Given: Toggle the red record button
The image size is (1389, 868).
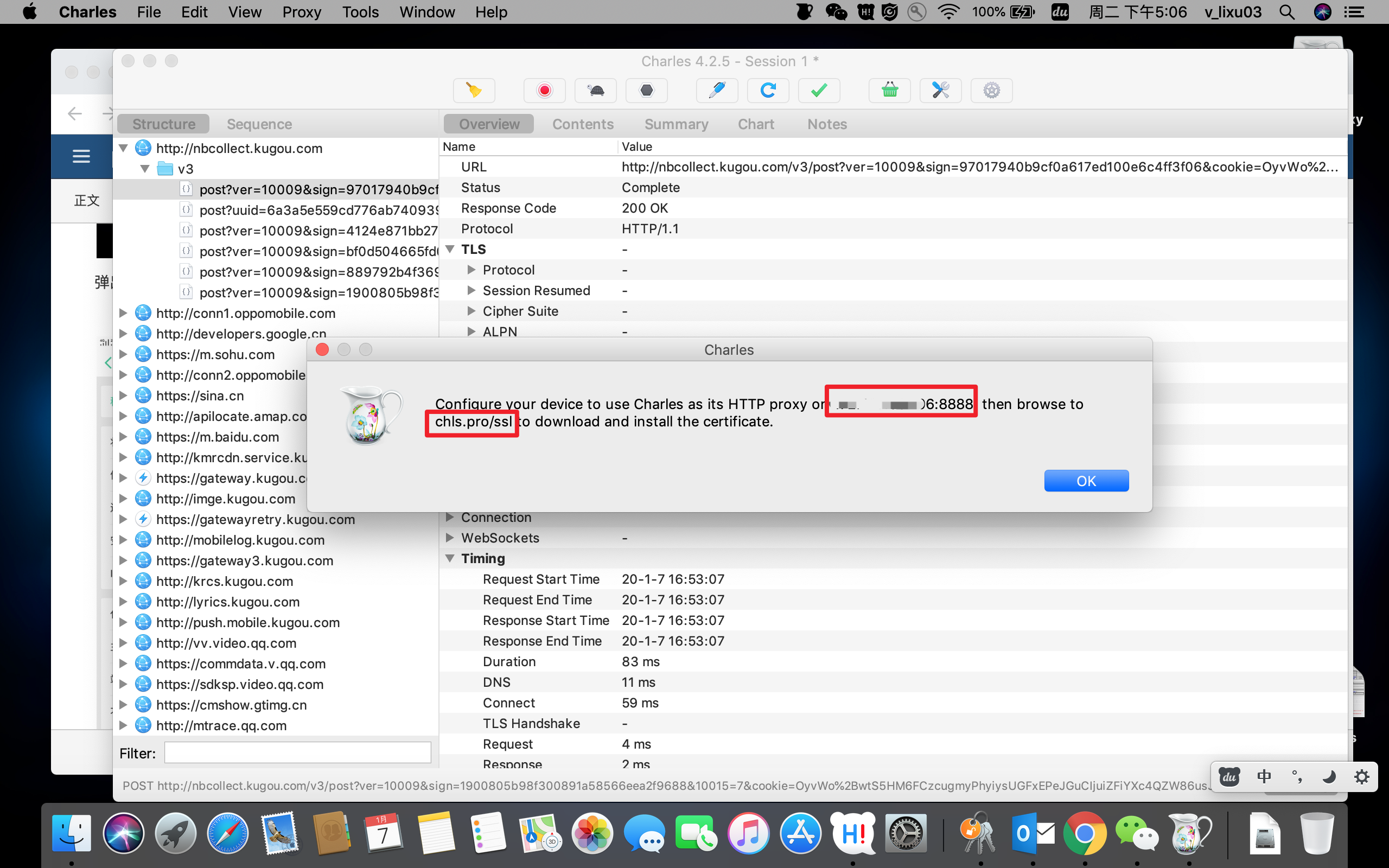Looking at the screenshot, I should pos(544,90).
